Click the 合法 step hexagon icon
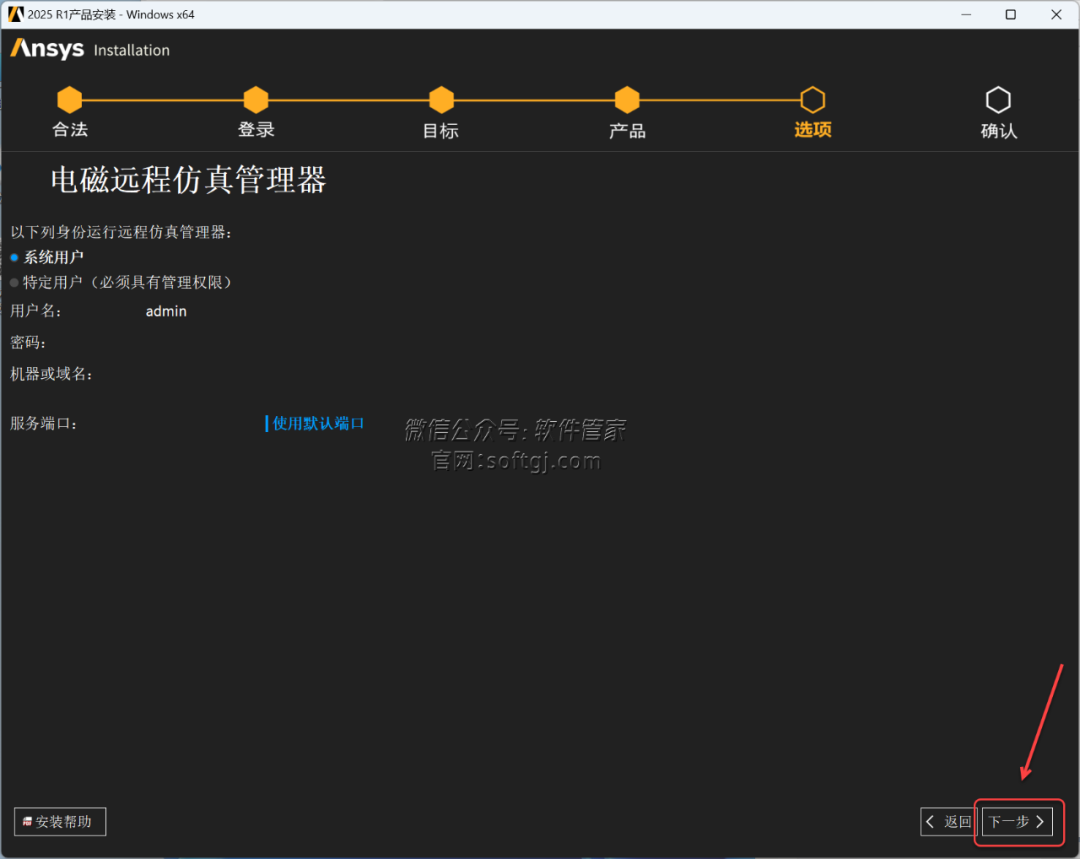 click(70, 100)
